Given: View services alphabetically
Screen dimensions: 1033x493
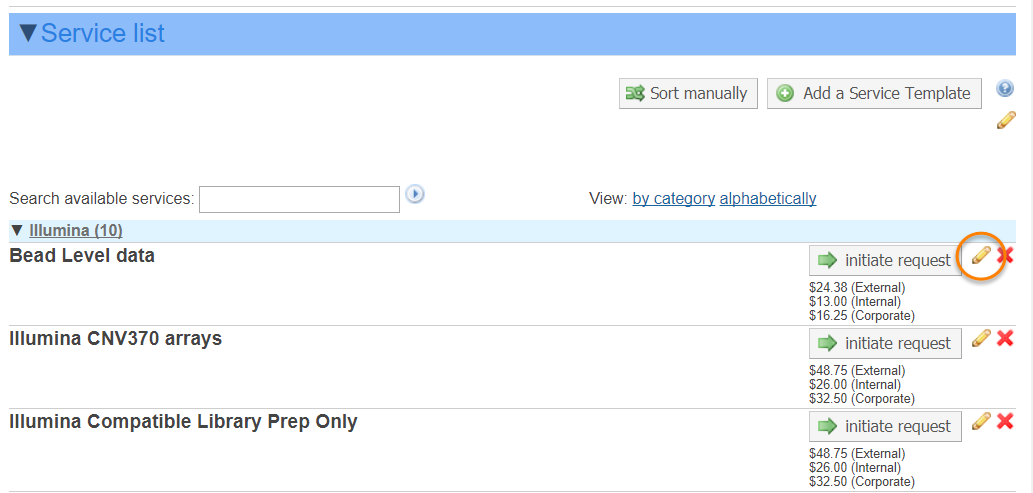Looking at the screenshot, I should (x=767, y=198).
